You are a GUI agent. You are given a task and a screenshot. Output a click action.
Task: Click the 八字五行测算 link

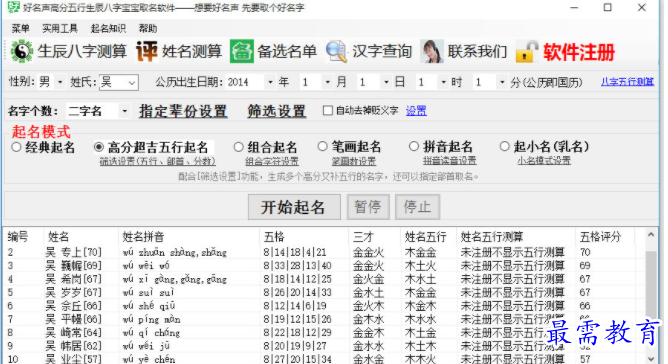tap(627, 82)
